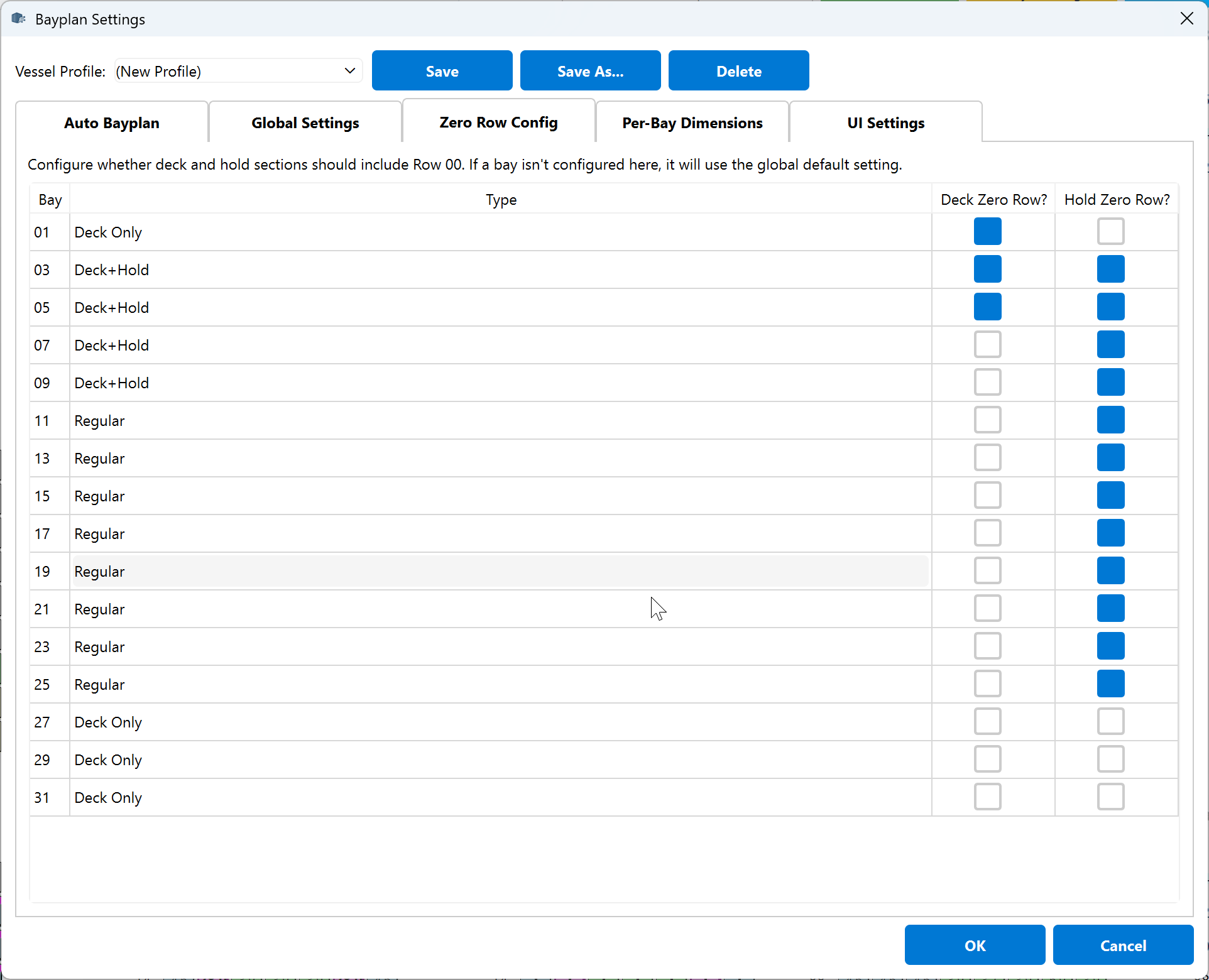Click the Hold Zero Row? column header
The image size is (1209, 980).
pos(1117,200)
